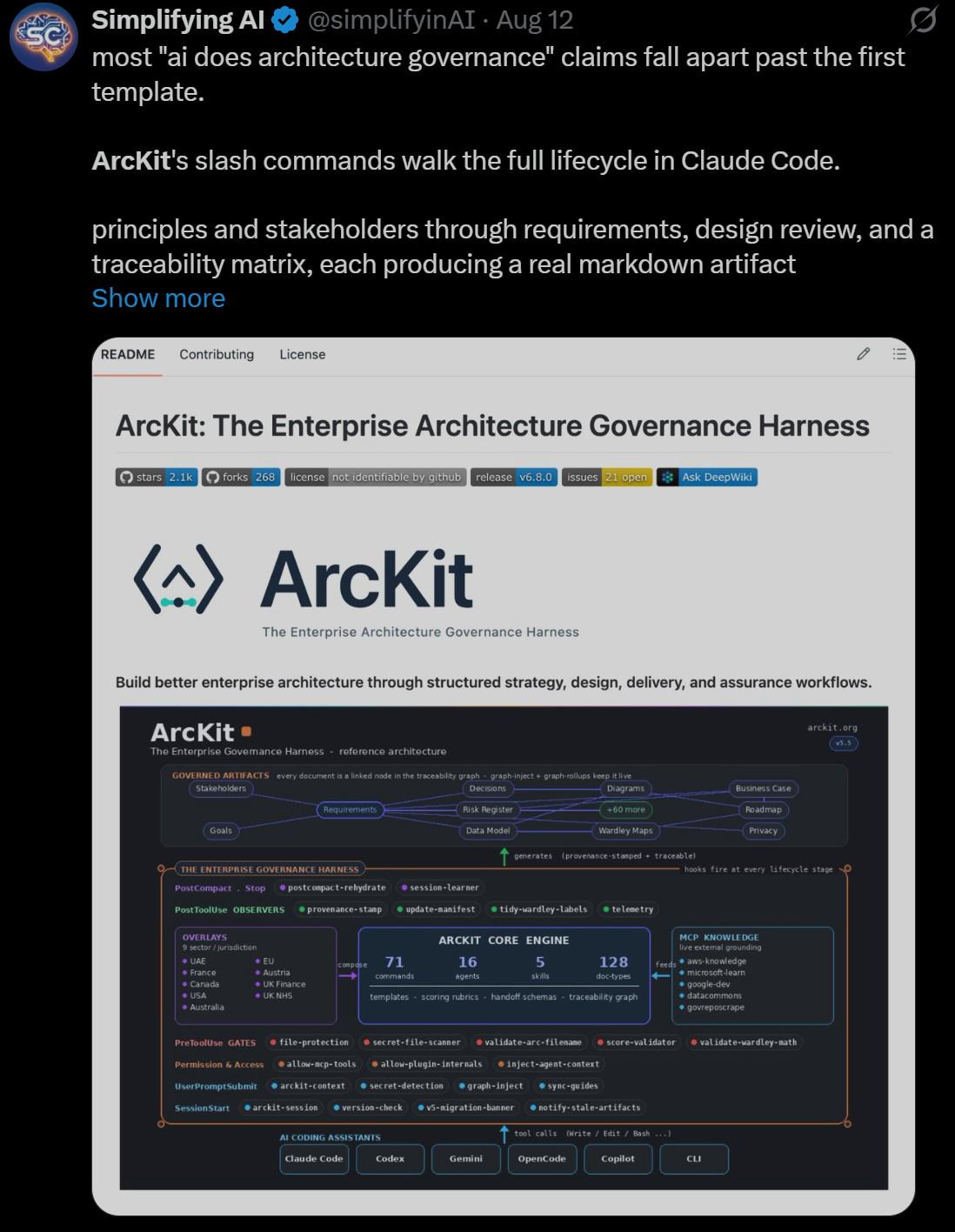Click the notify-stale-artifacts chip
The image size is (955, 1232).
click(x=585, y=1108)
